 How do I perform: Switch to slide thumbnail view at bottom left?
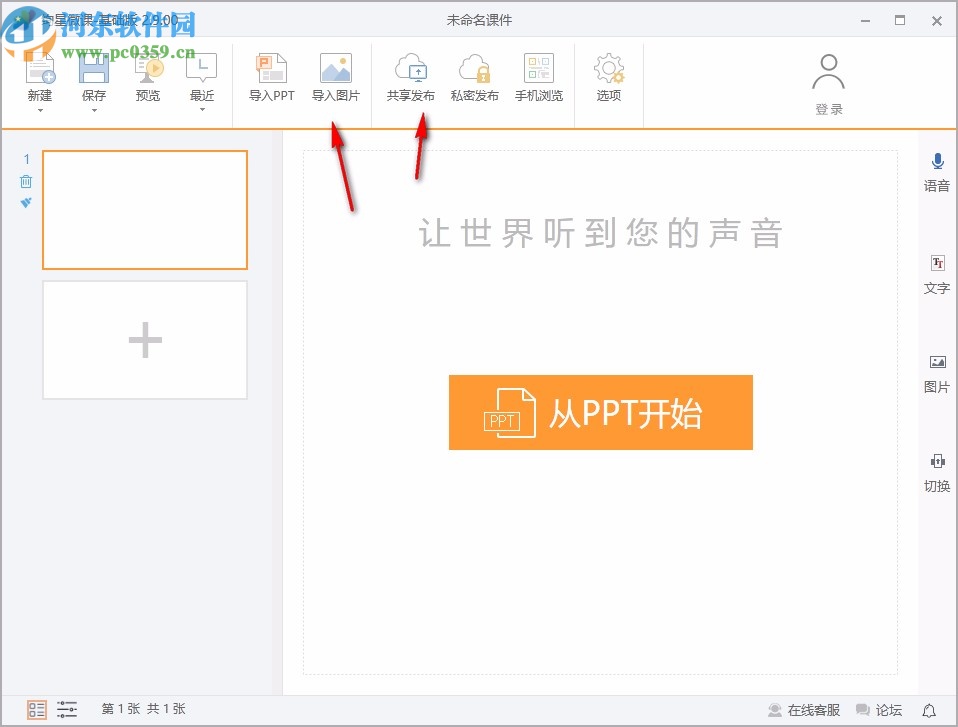pos(36,709)
